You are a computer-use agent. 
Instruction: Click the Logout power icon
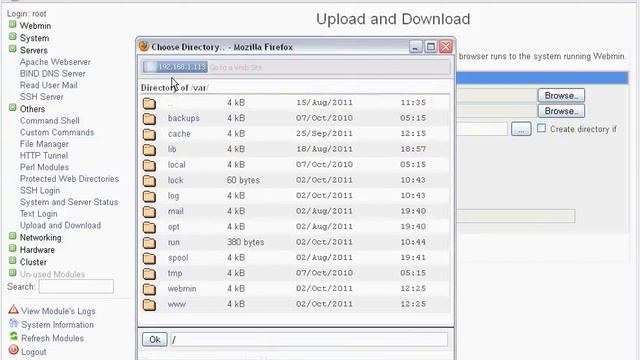pyautogui.click(x=13, y=350)
